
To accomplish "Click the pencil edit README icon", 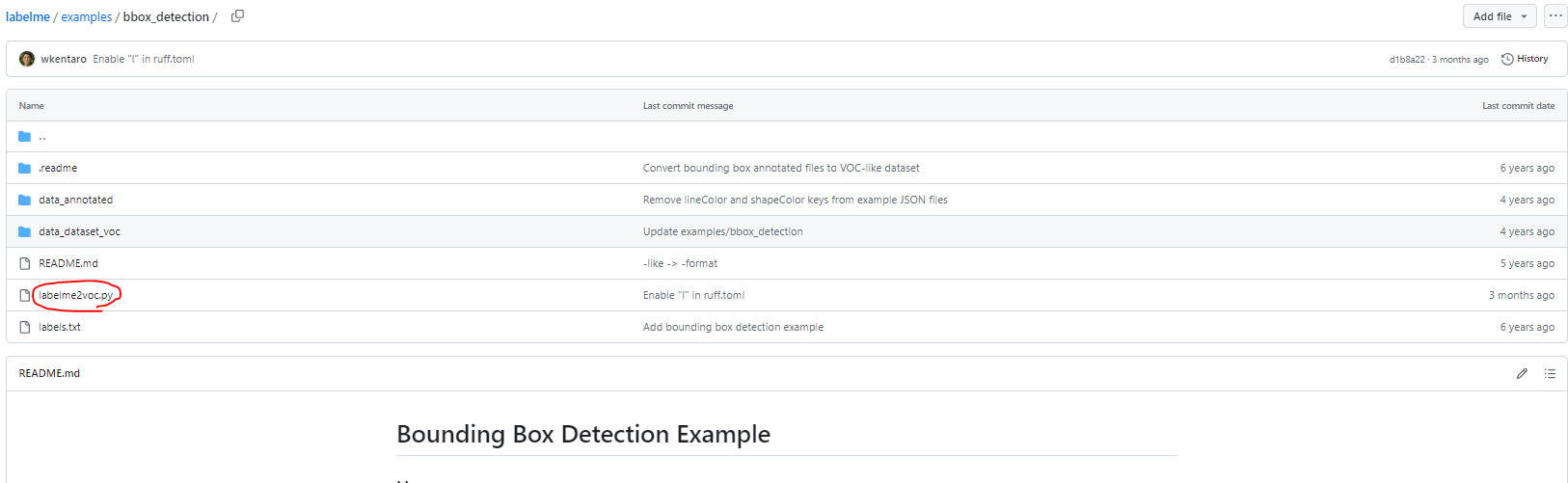I will (1522, 373).
